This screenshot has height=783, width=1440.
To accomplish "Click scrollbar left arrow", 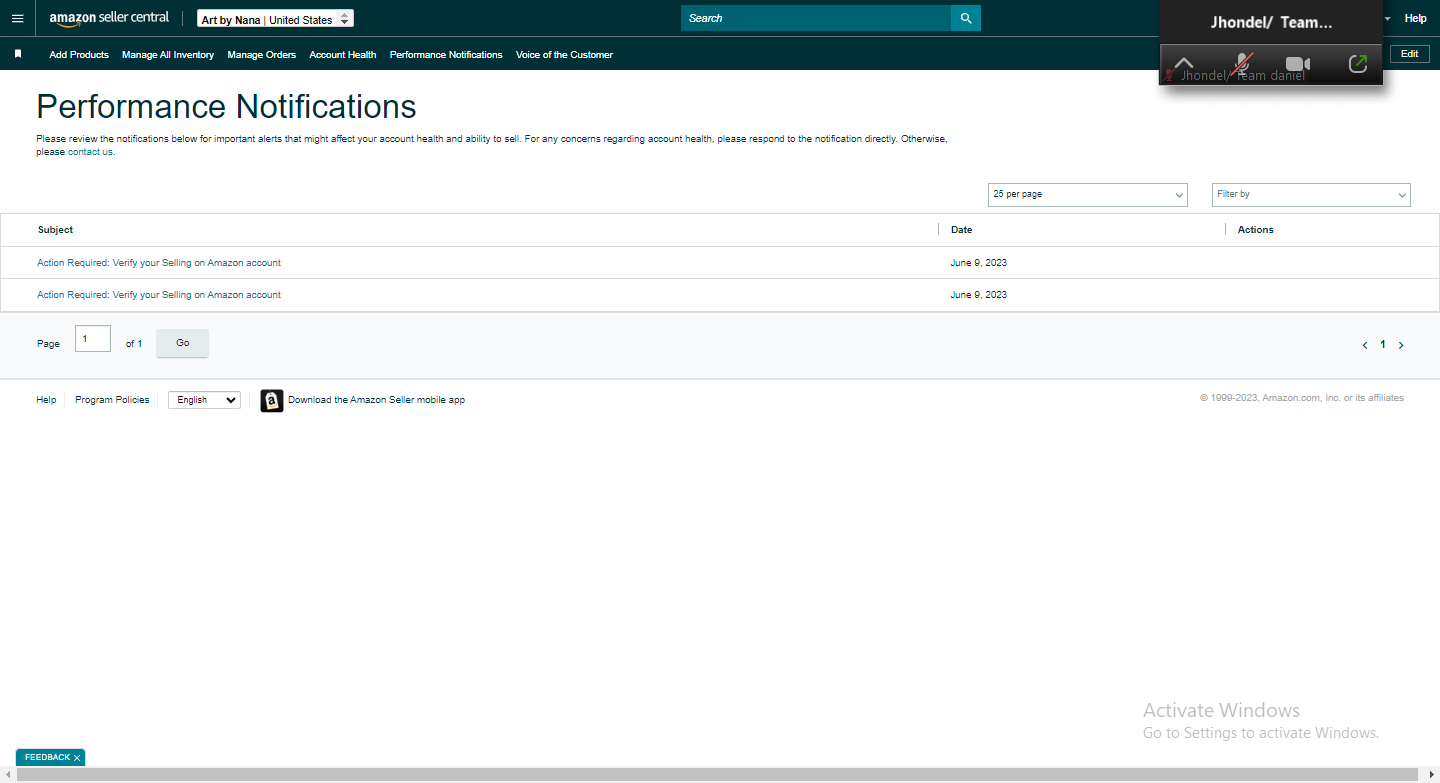I will click(x=7, y=775).
